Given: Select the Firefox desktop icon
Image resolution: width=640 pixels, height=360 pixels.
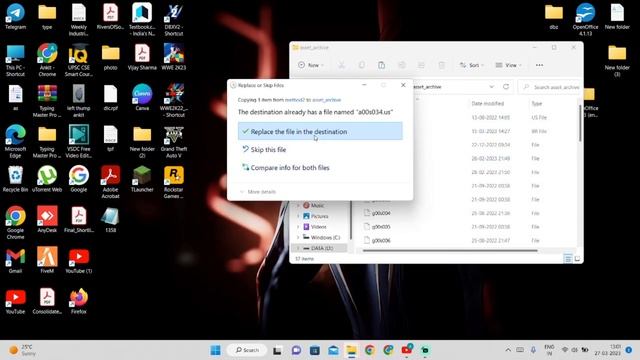Looking at the screenshot, I should click(79, 301).
